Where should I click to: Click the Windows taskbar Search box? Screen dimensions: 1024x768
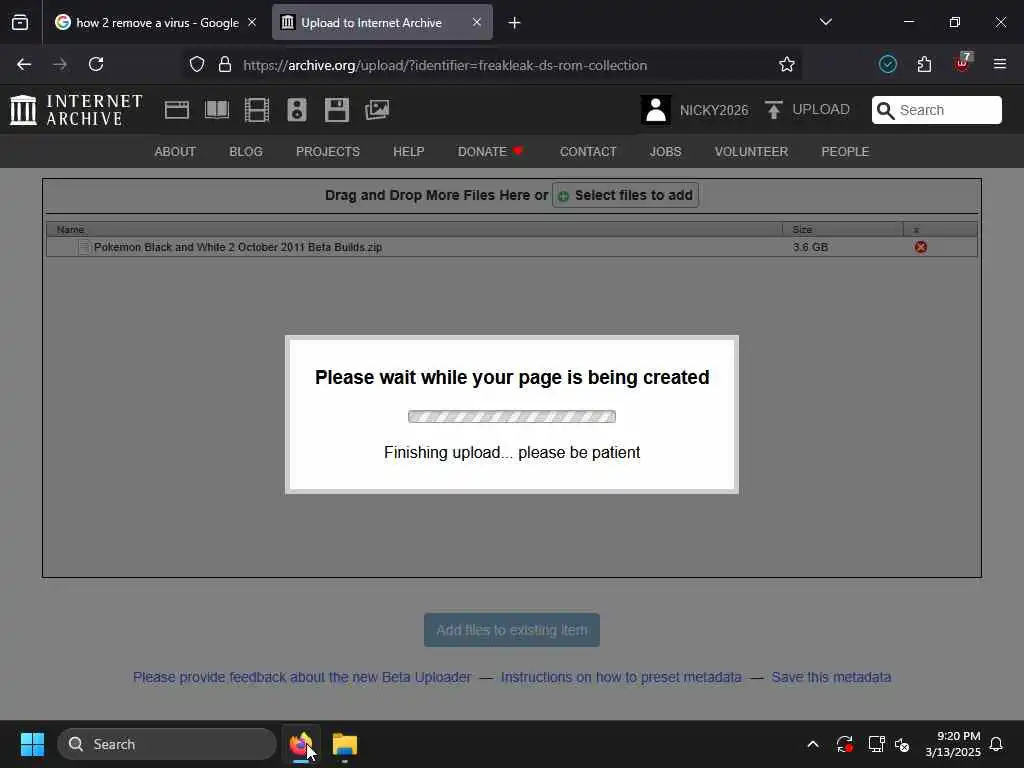(167, 744)
